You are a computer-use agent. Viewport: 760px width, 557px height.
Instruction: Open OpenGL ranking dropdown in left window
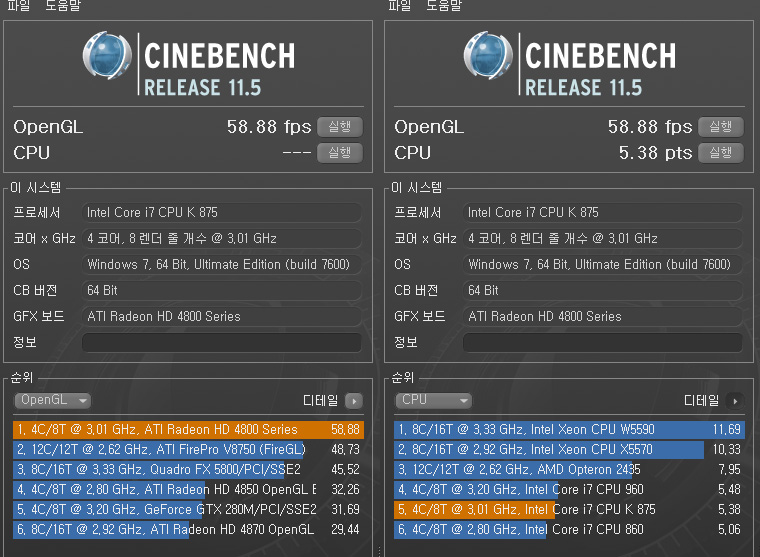click(52, 400)
